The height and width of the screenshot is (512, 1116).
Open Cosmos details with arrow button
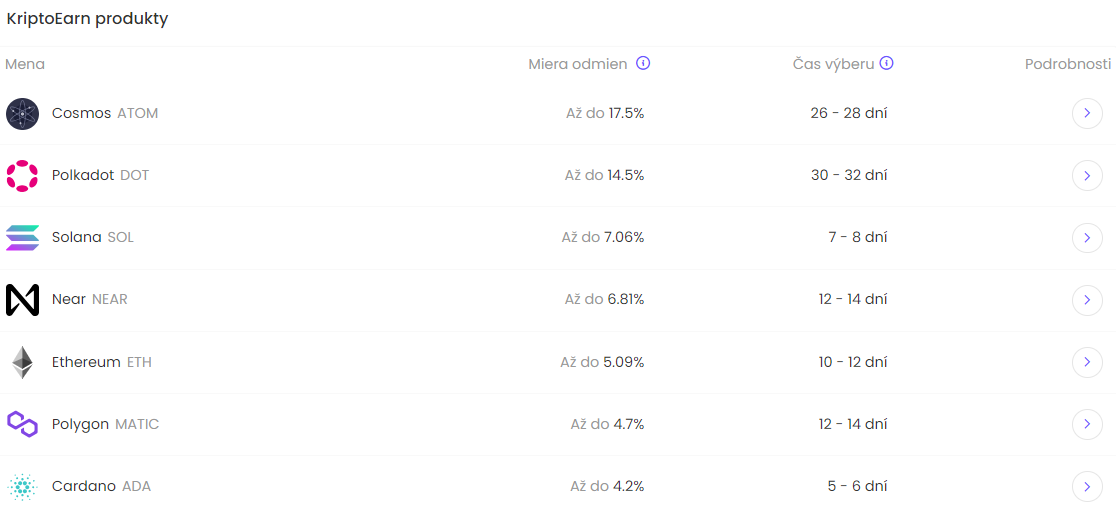coord(1087,114)
